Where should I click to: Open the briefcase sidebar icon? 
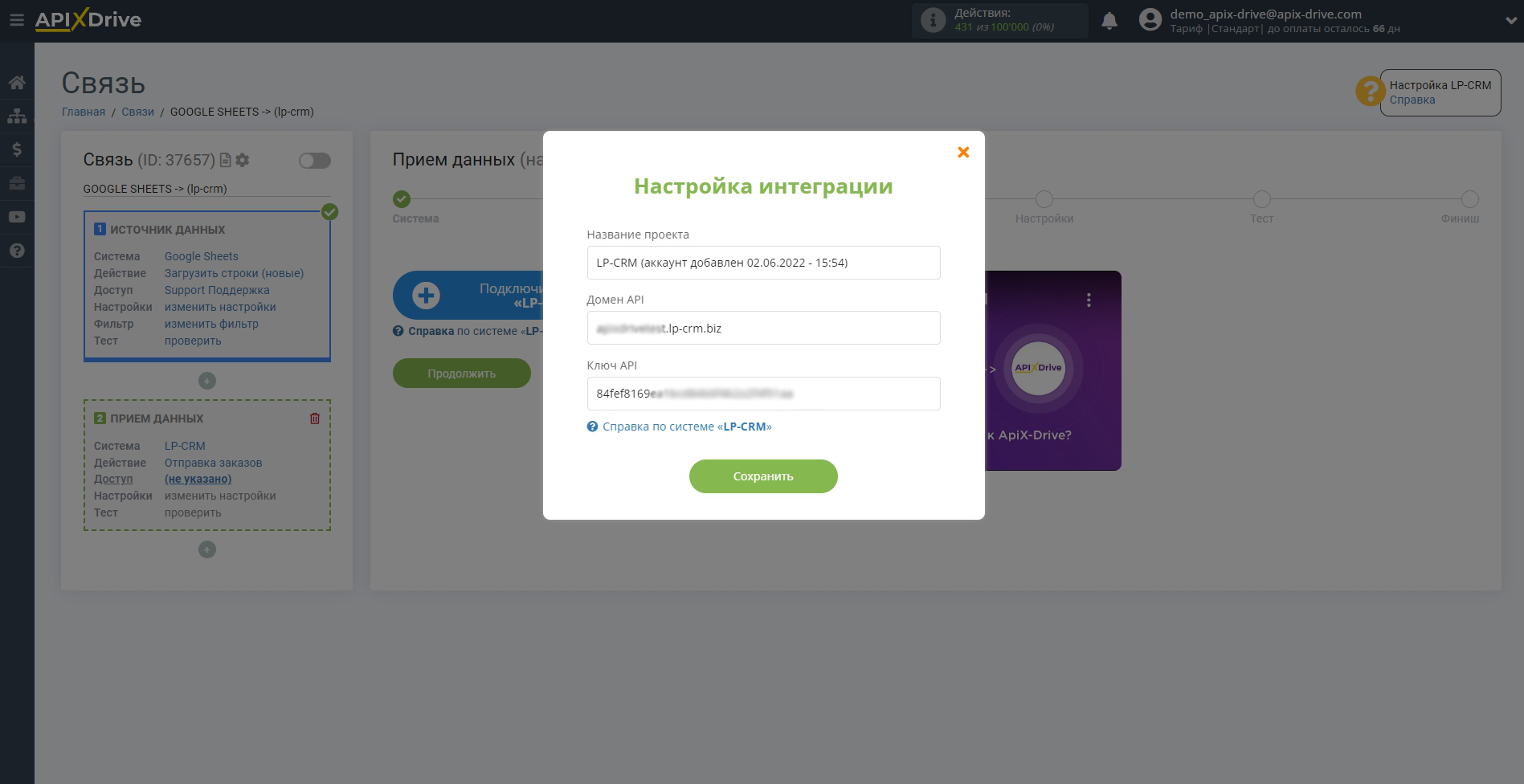click(x=17, y=183)
